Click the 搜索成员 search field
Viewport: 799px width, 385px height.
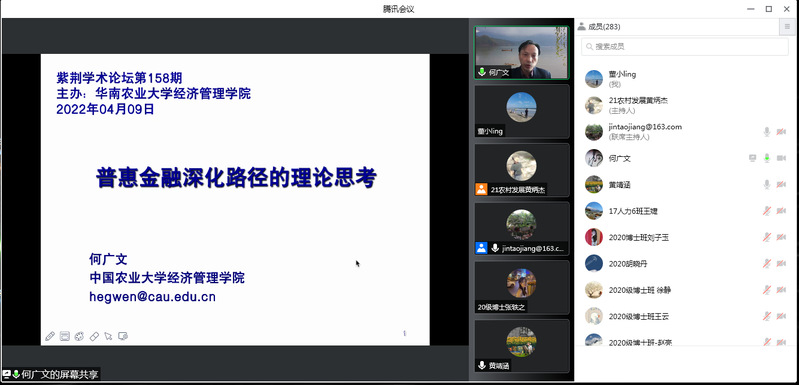[684, 46]
